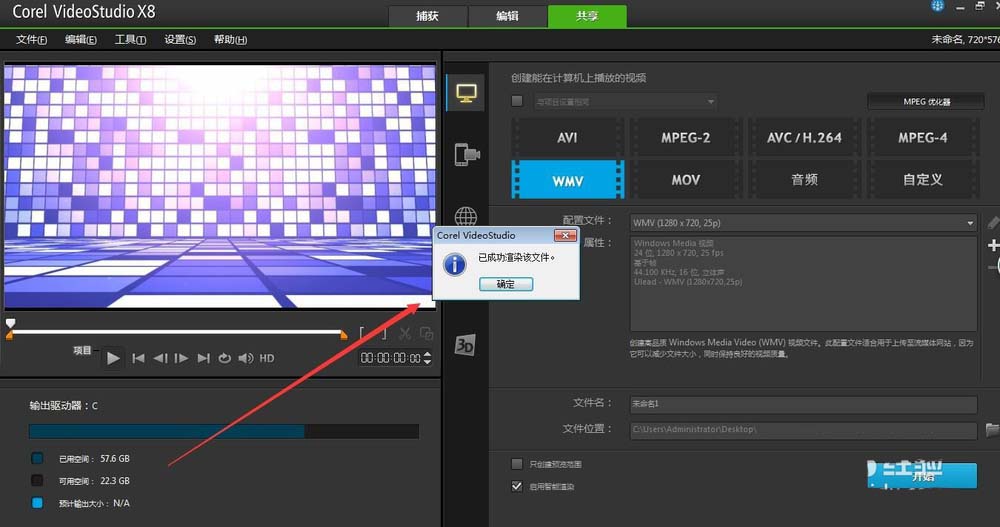1000x527 pixels.
Task: Open the 配置文件 WMV profile dropdown
Action: click(803, 223)
